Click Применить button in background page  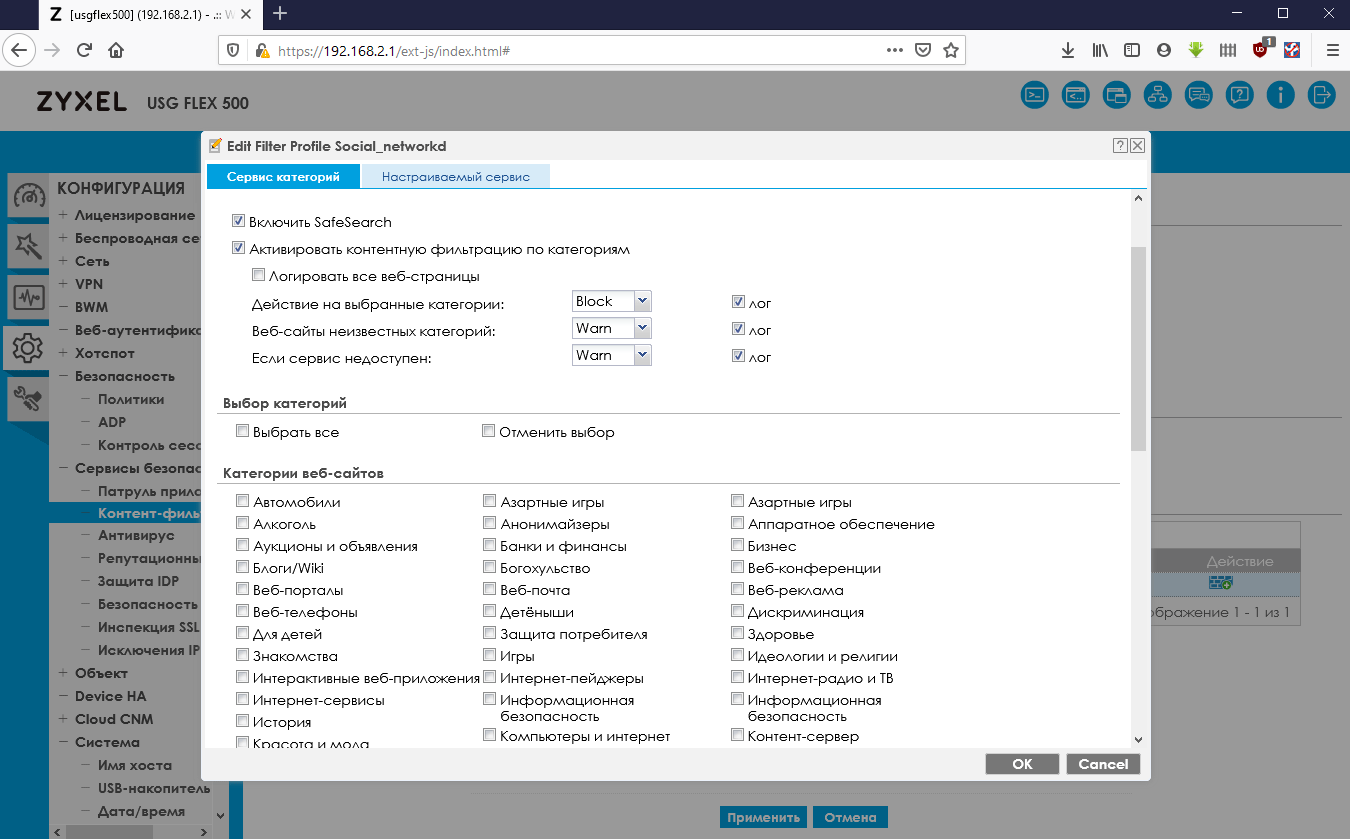pyautogui.click(x=764, y=817)
